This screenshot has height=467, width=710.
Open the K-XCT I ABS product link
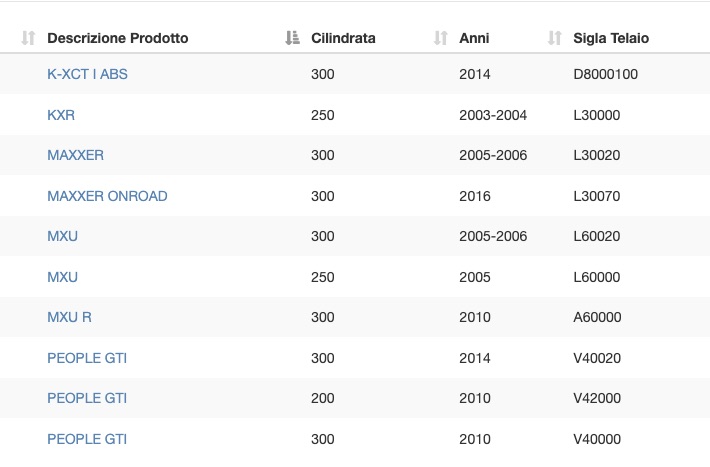(x=87, y=74)
